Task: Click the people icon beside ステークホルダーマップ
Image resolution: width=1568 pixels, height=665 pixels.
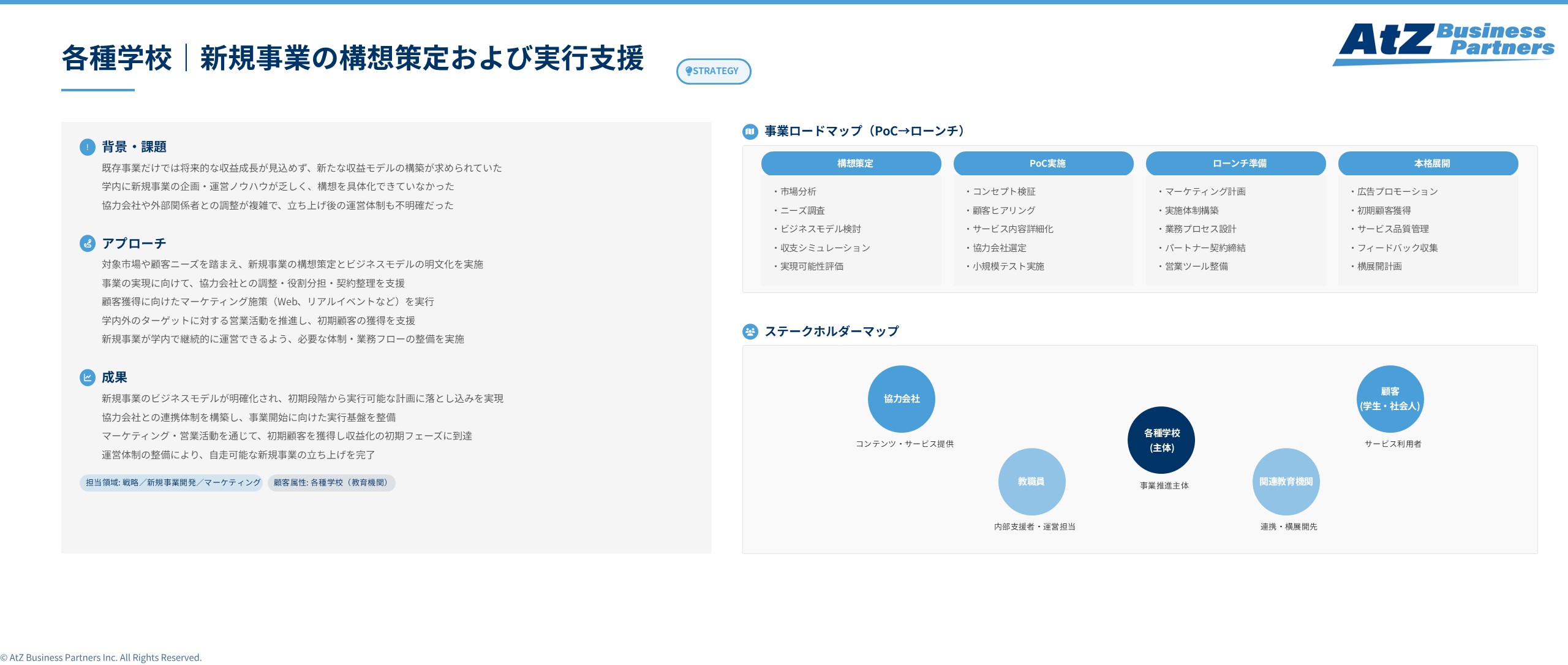Action: pyautogui.click(x=750, y=331)
